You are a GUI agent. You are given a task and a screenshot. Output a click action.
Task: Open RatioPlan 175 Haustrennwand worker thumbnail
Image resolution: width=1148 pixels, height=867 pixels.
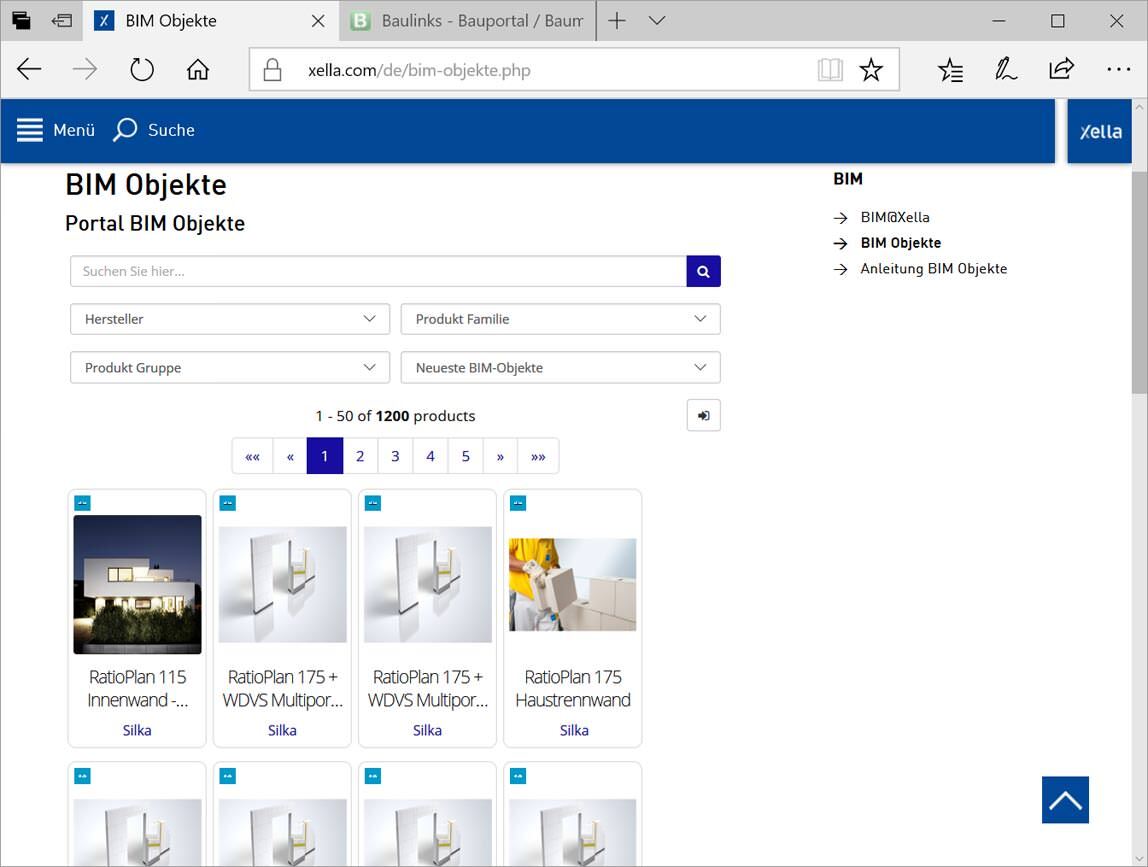point(573,584)
